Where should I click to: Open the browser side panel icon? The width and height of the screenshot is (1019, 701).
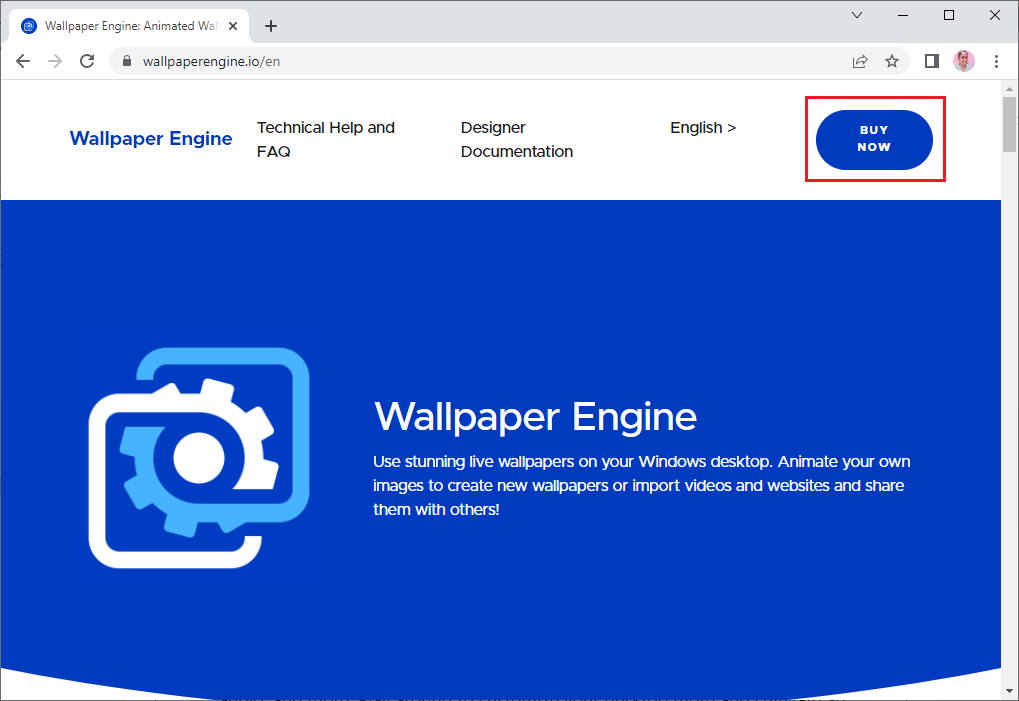pyautogui.click(x=932, y=61)
